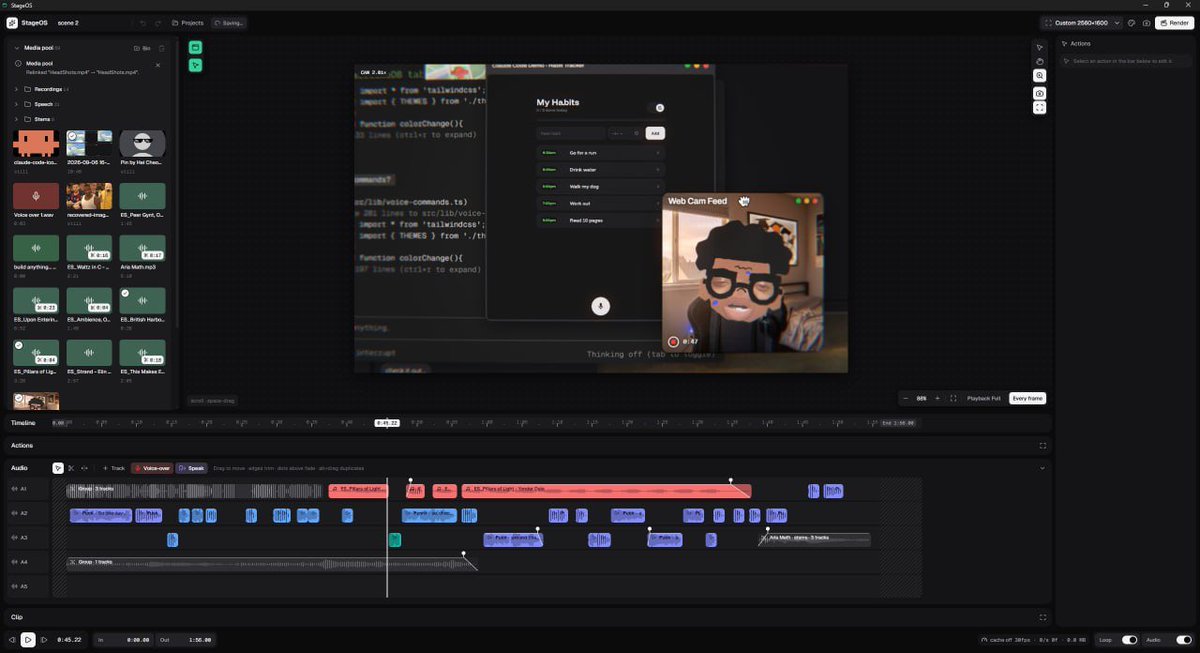Click the zoom-in plus next to the preview percentage
1200x653 pixels.
pyautogui.click(x=937, y=398)
